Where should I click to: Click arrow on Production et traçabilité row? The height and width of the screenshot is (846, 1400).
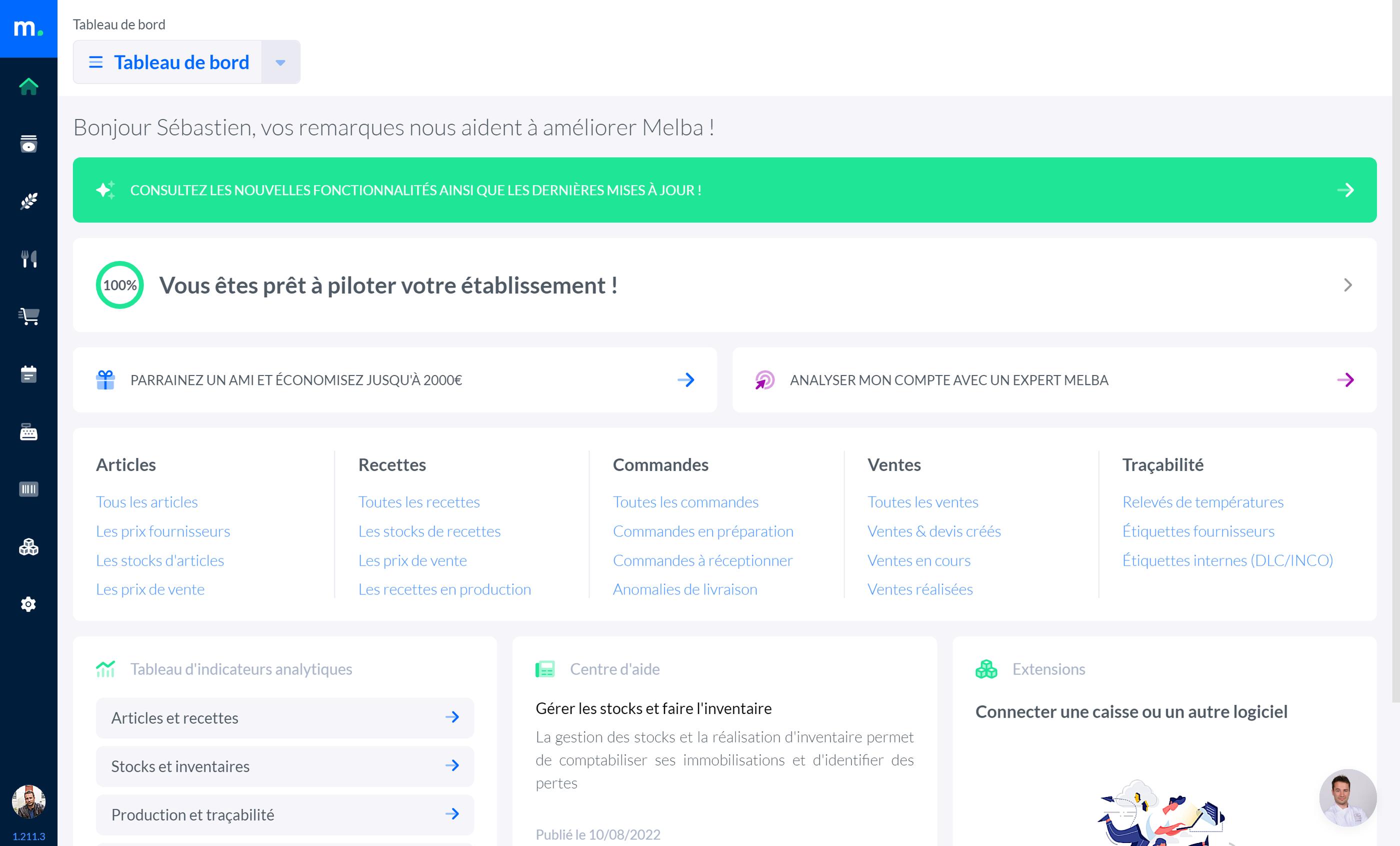[452, 814]
